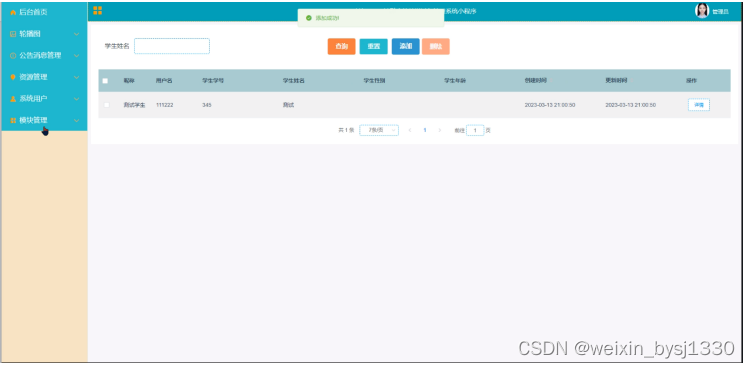This screenshot has width=750, height=368.
Task: Focus the go-to-page number input
Action: 475,130
